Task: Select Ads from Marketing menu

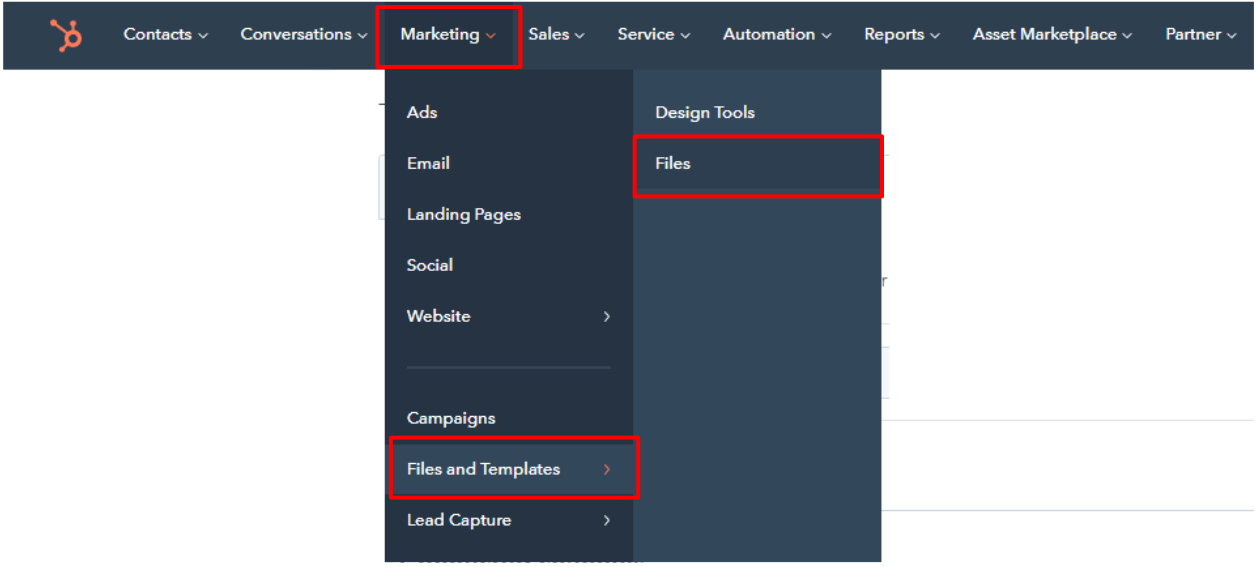Action: (x=422, y=112)
